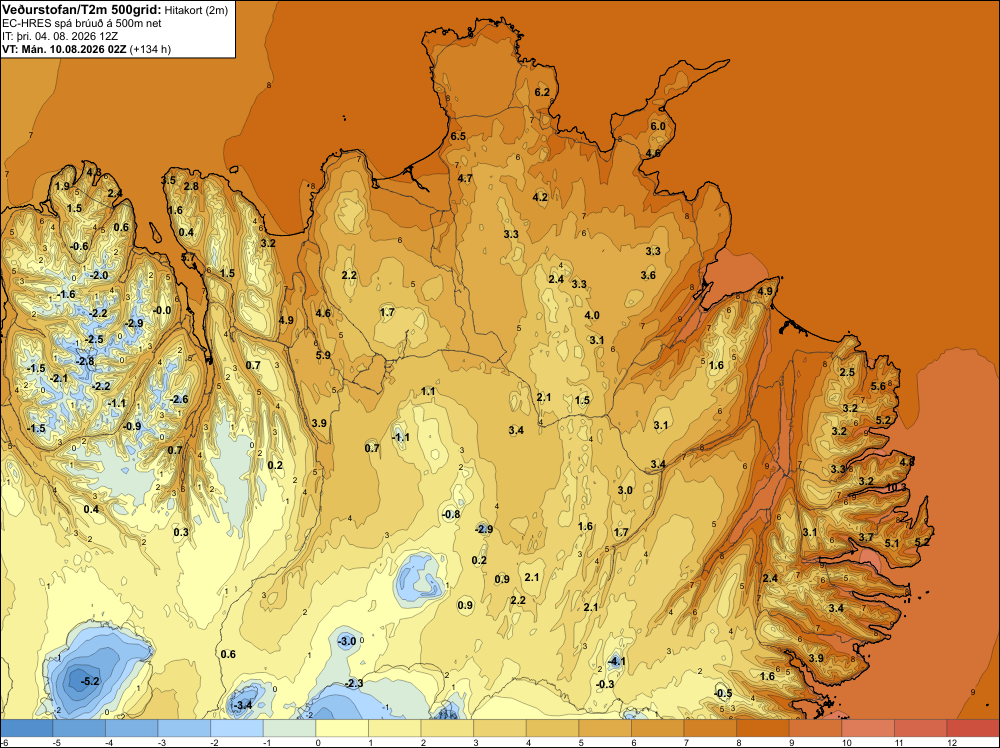Click the dark blue -6 to -5 legend swatch
The width and height of the screenshot is (1000, 748).
click(27, 728)
